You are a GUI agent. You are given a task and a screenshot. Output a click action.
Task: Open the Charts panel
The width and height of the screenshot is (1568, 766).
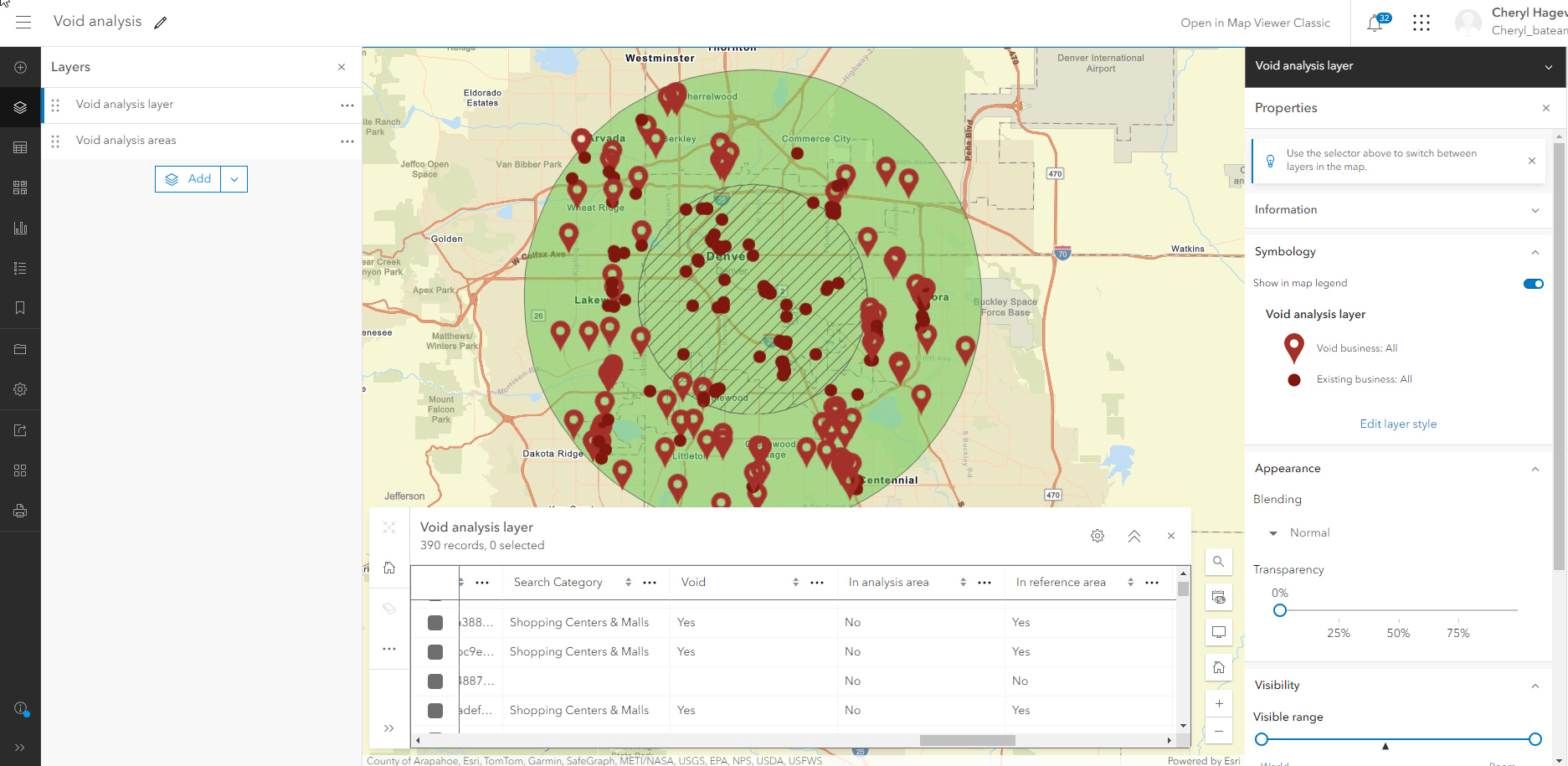point(20,227)
